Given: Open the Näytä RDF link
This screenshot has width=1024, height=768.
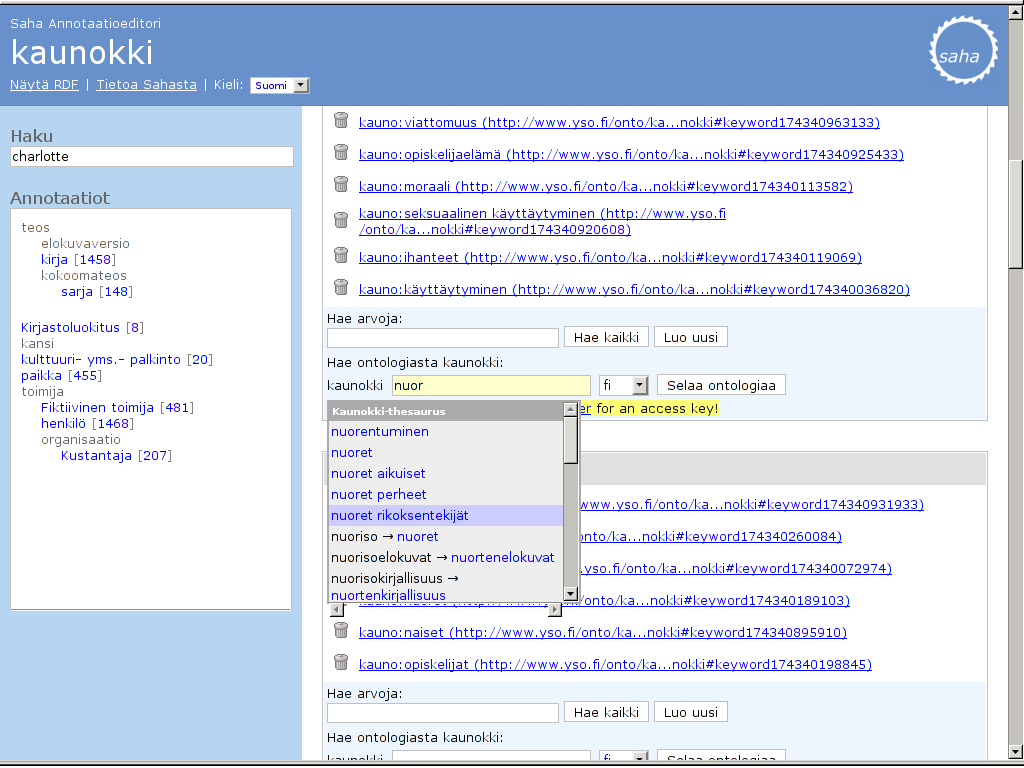Looking at the screenshot, I should (x=44, y=84).
